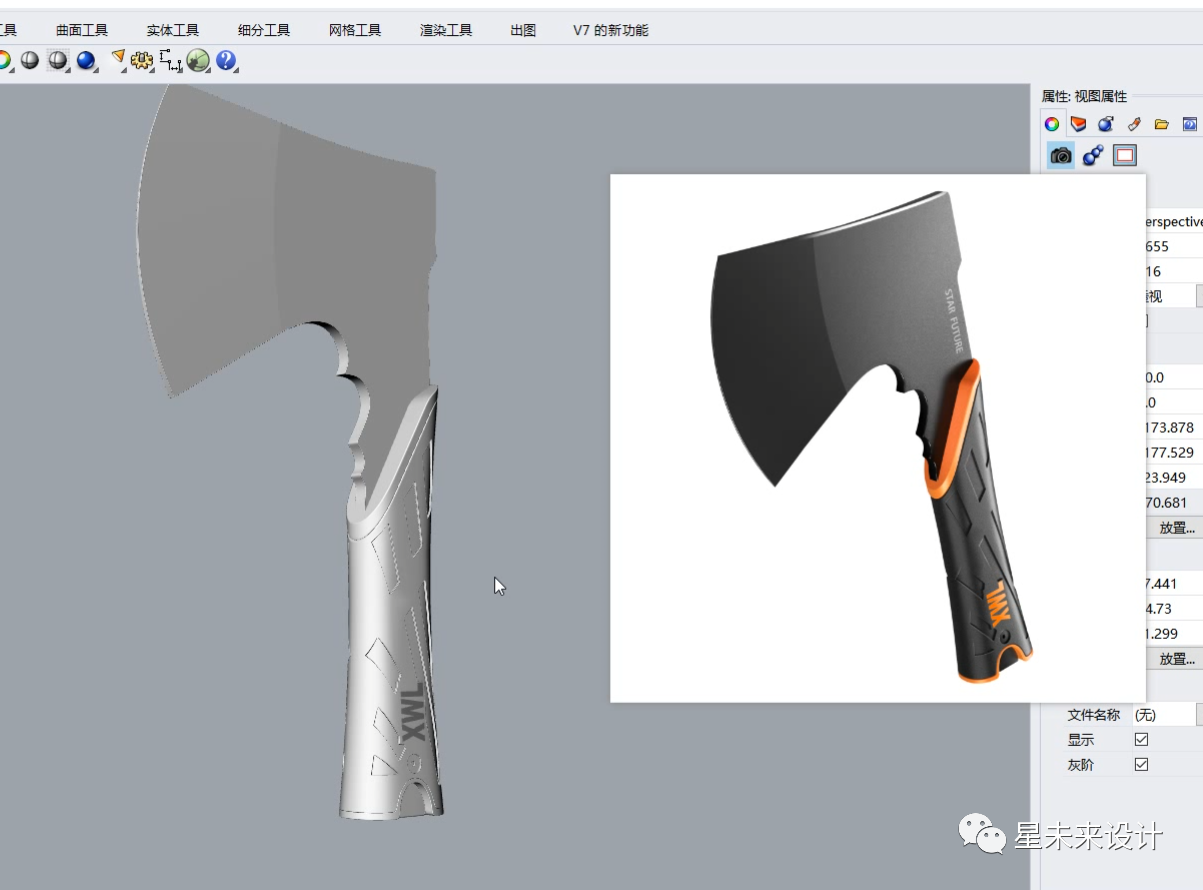Open the 实体工具 tab
The height and width of the screenshot is (890, 1203).
pos(173,30)
